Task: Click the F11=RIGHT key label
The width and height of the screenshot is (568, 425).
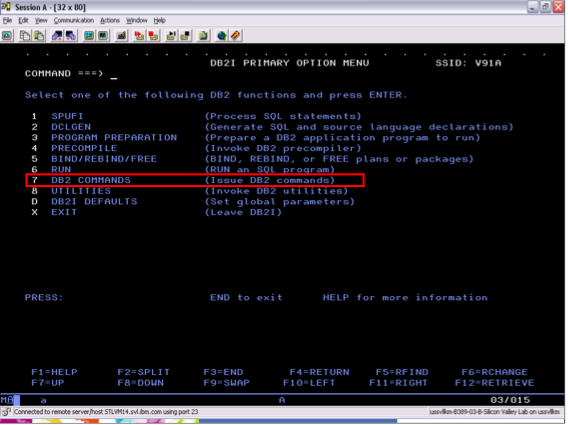Action: point(398,383)
